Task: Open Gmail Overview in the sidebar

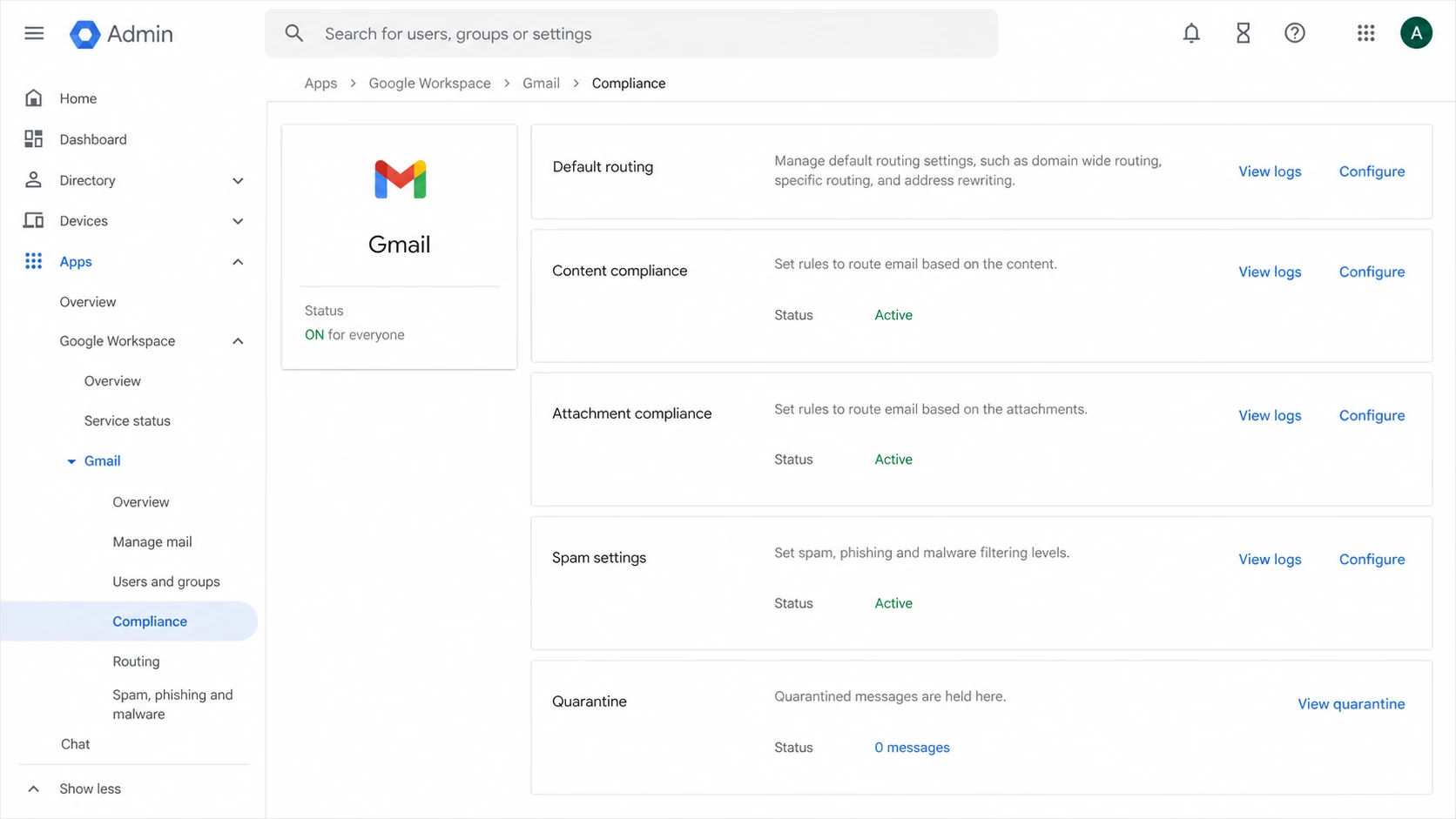Action: tap(141, 502)
